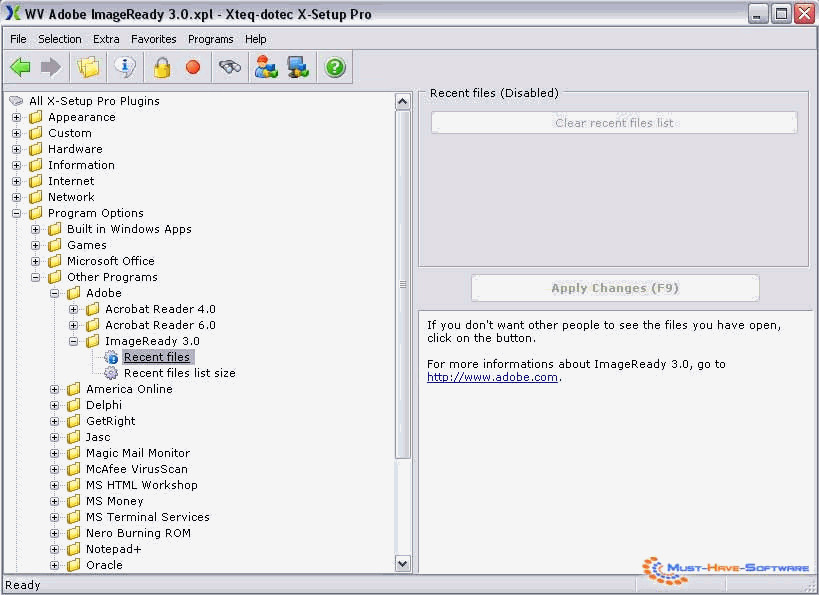Click the Internet folder icon
Screen dimensions: 819x595
[x=36, y=181]
